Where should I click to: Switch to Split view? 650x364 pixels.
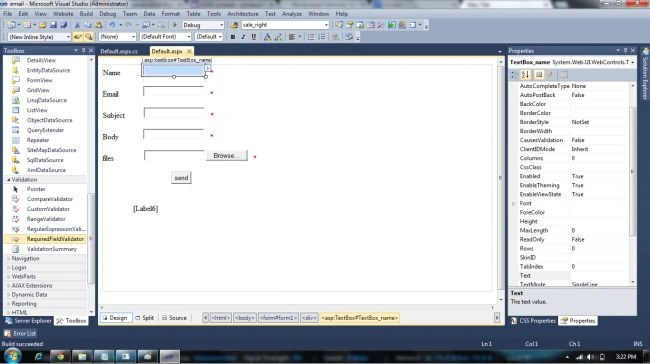pos(145,318)
